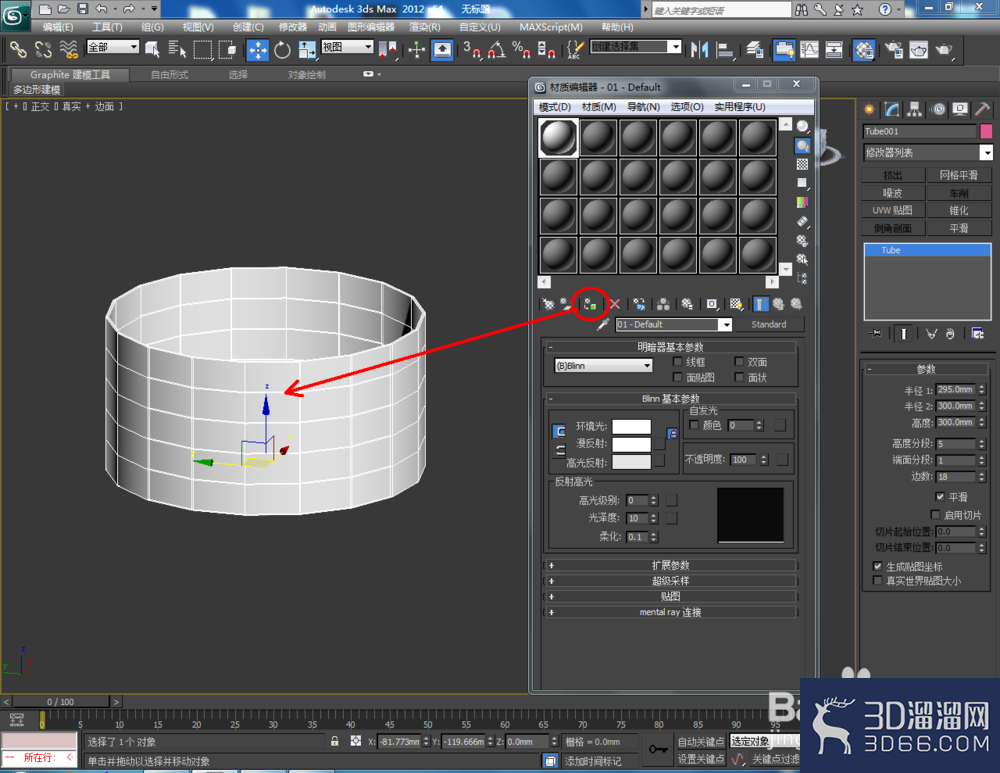Click the 环境光 ambient color swatch
Screen dimensions: 1000x773
click(x=631, y=427)
